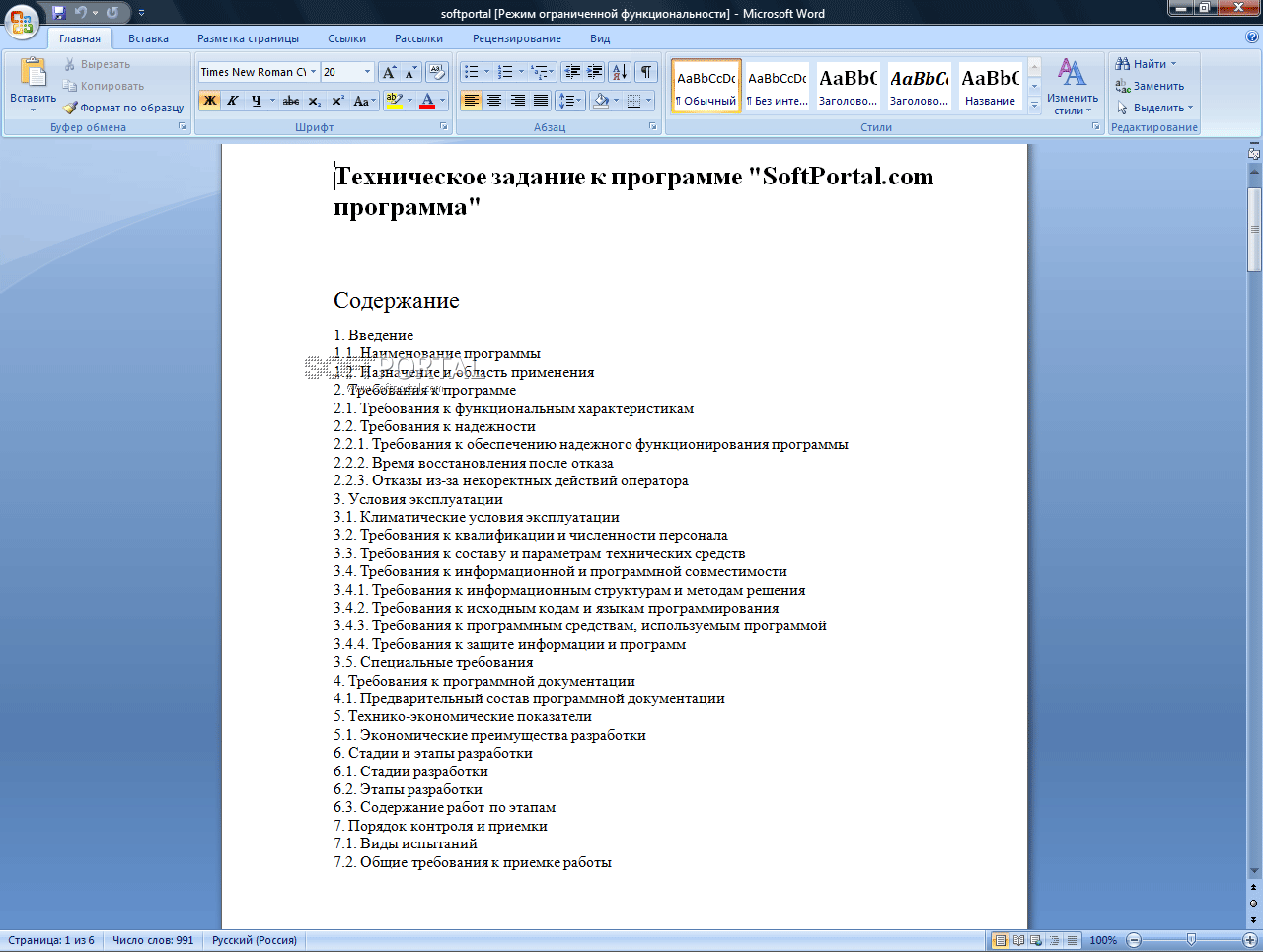Customize the Quick Access Toolbar dropdown
The width and height of the screenshot is (1263, 952).
[141, 13]
